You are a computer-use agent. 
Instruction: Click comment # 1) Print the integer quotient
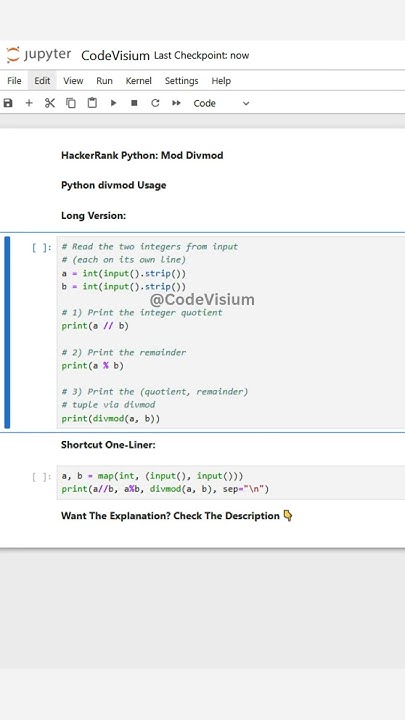point(142,313)
